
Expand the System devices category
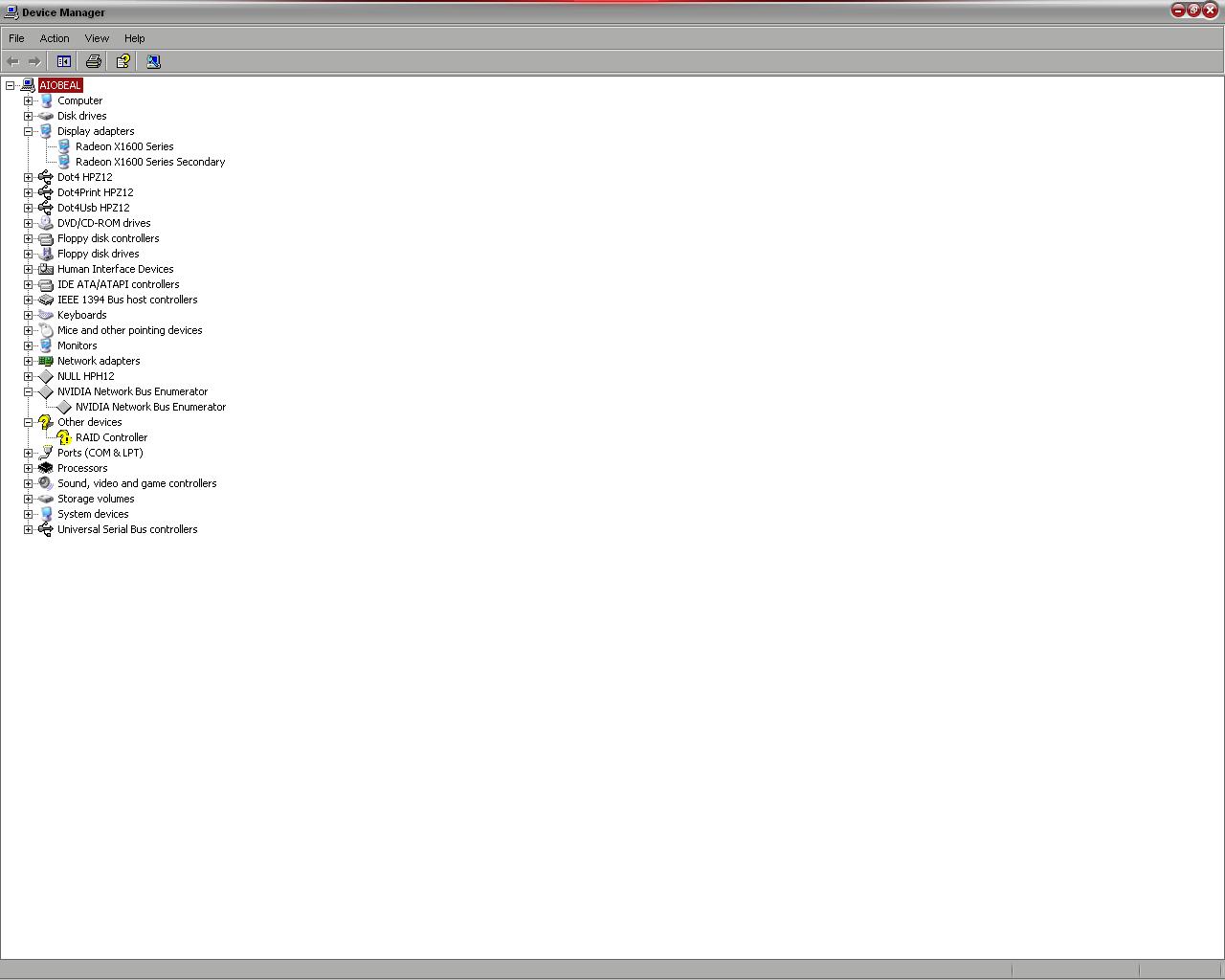29,514
